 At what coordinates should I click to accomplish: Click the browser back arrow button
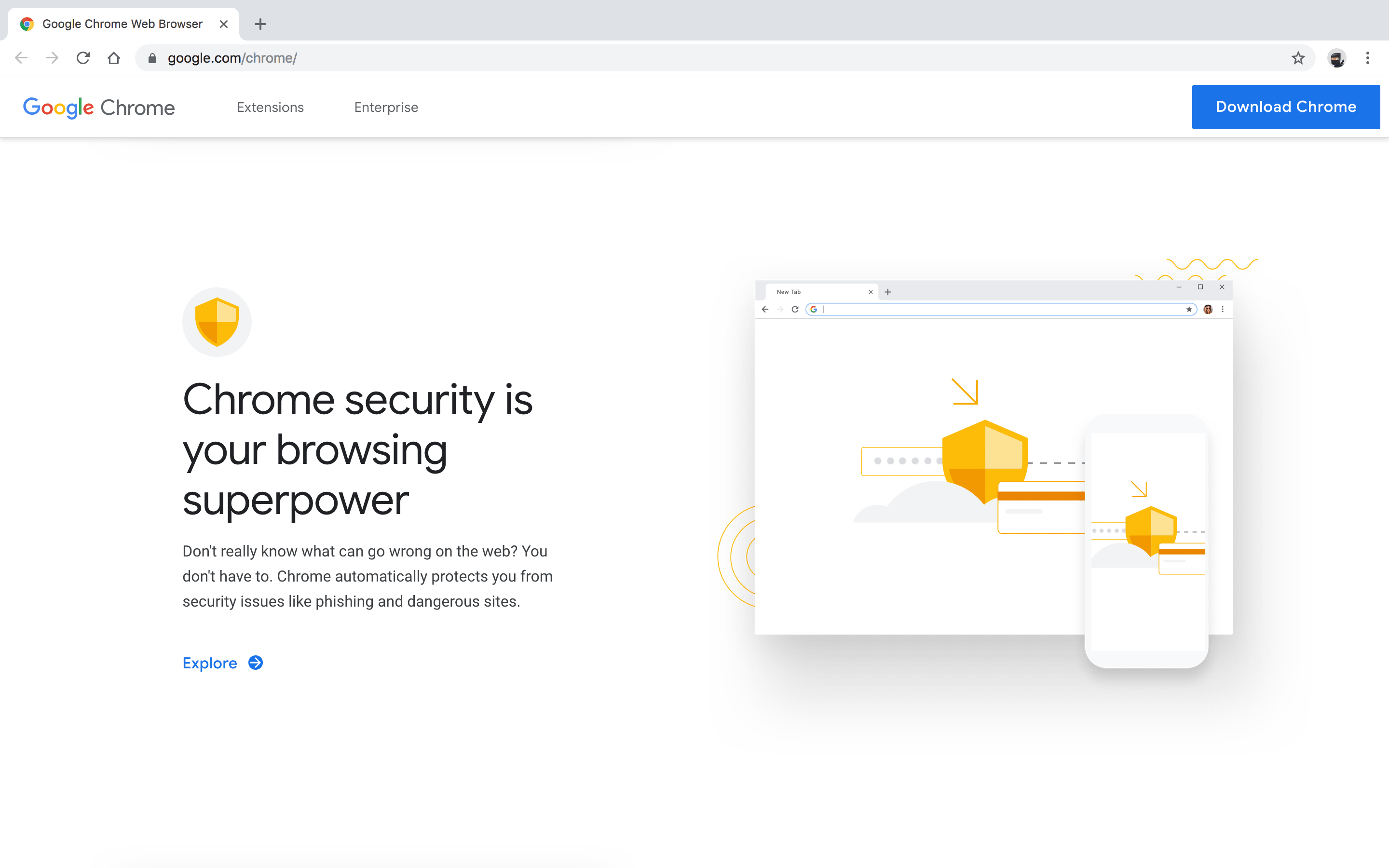pyautogui.click(x=21, y=58)
